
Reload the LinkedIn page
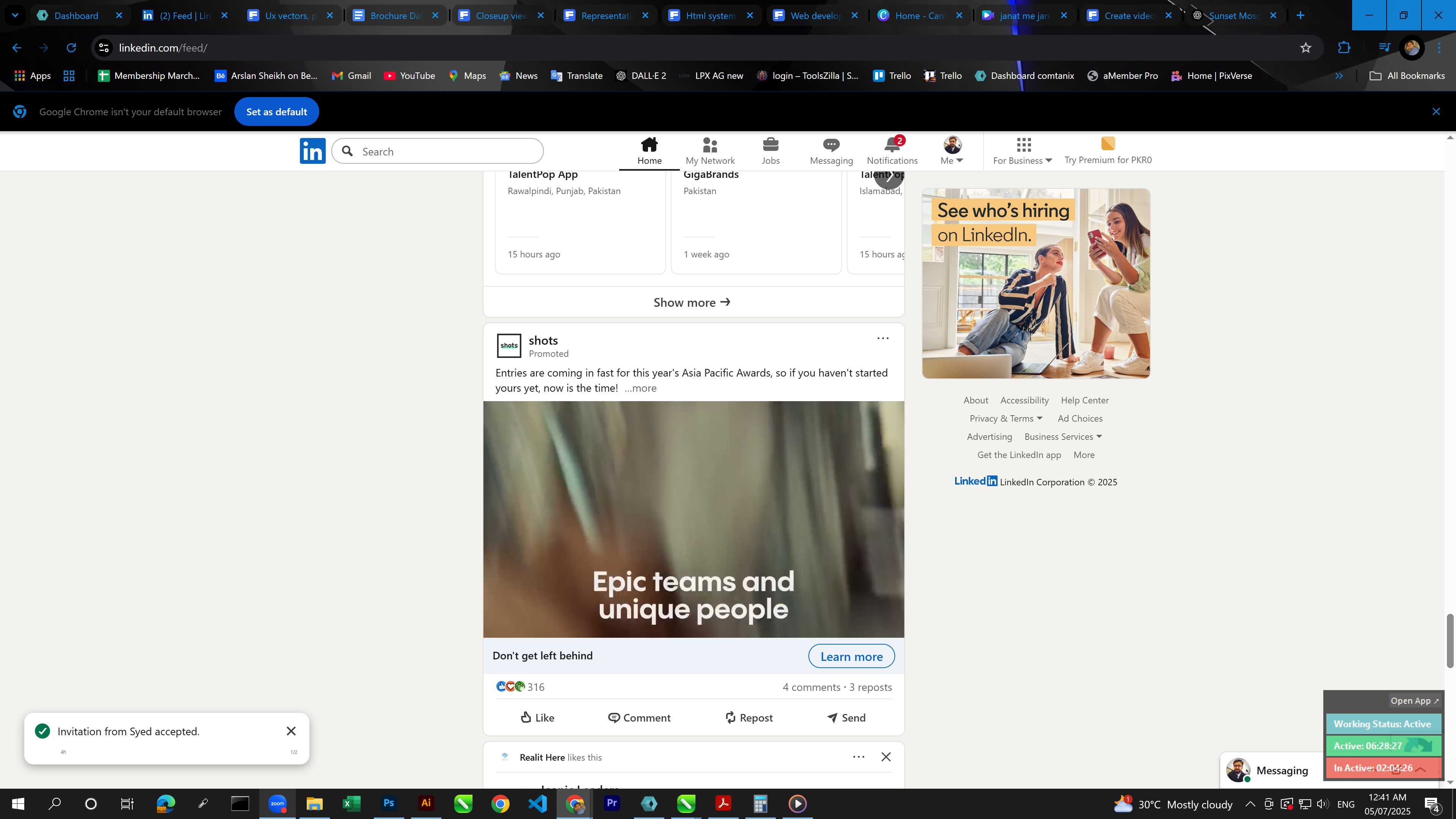tap(71, 48)
